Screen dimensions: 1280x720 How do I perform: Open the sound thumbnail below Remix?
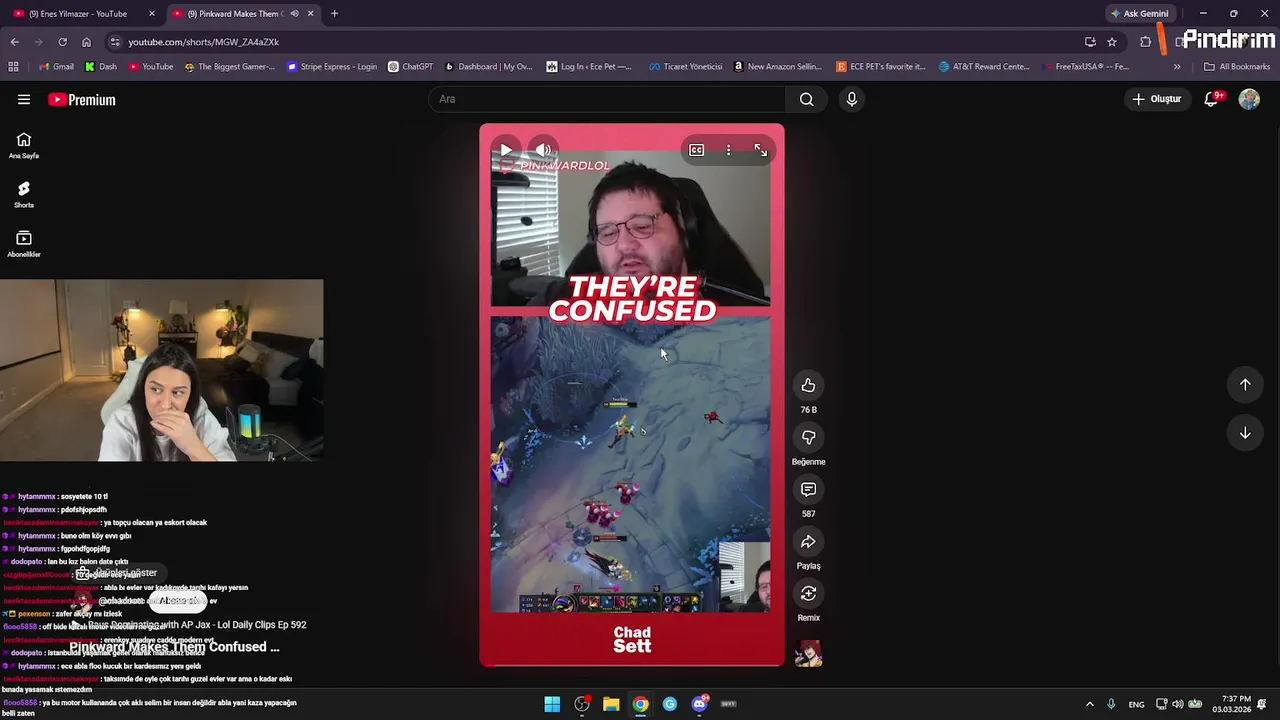click(808, 654)
